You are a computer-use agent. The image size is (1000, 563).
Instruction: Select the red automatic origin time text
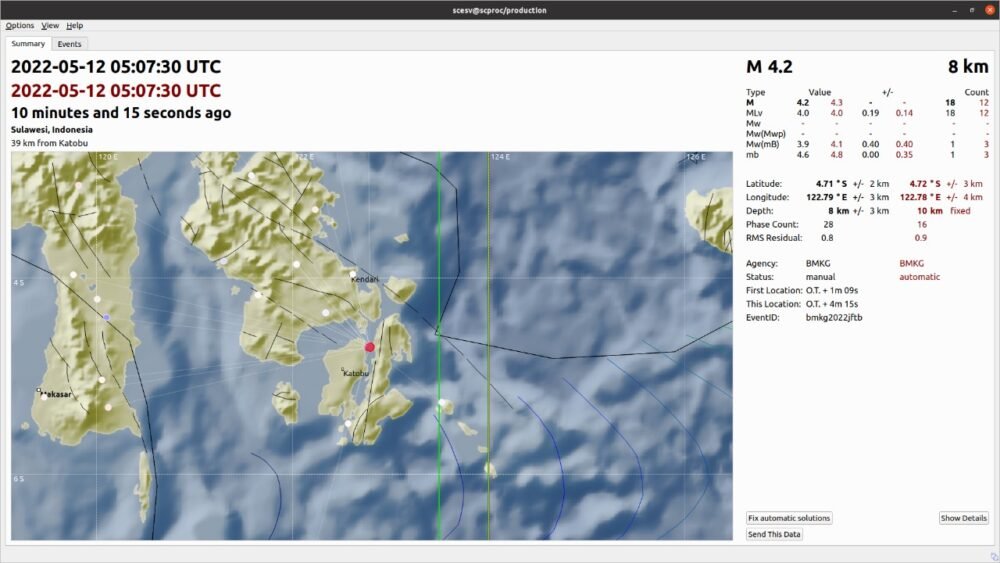pyautogui.click(x=116, y=91)
